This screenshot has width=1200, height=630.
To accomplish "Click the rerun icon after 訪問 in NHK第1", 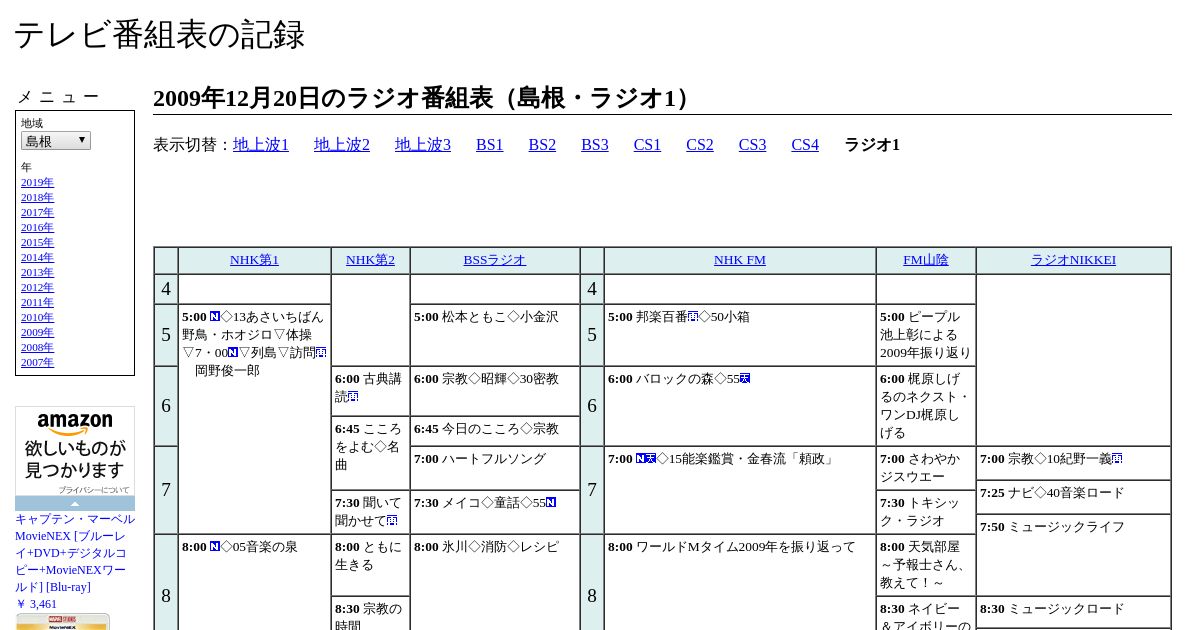I will pyautogui.click(x=321, y=353).
